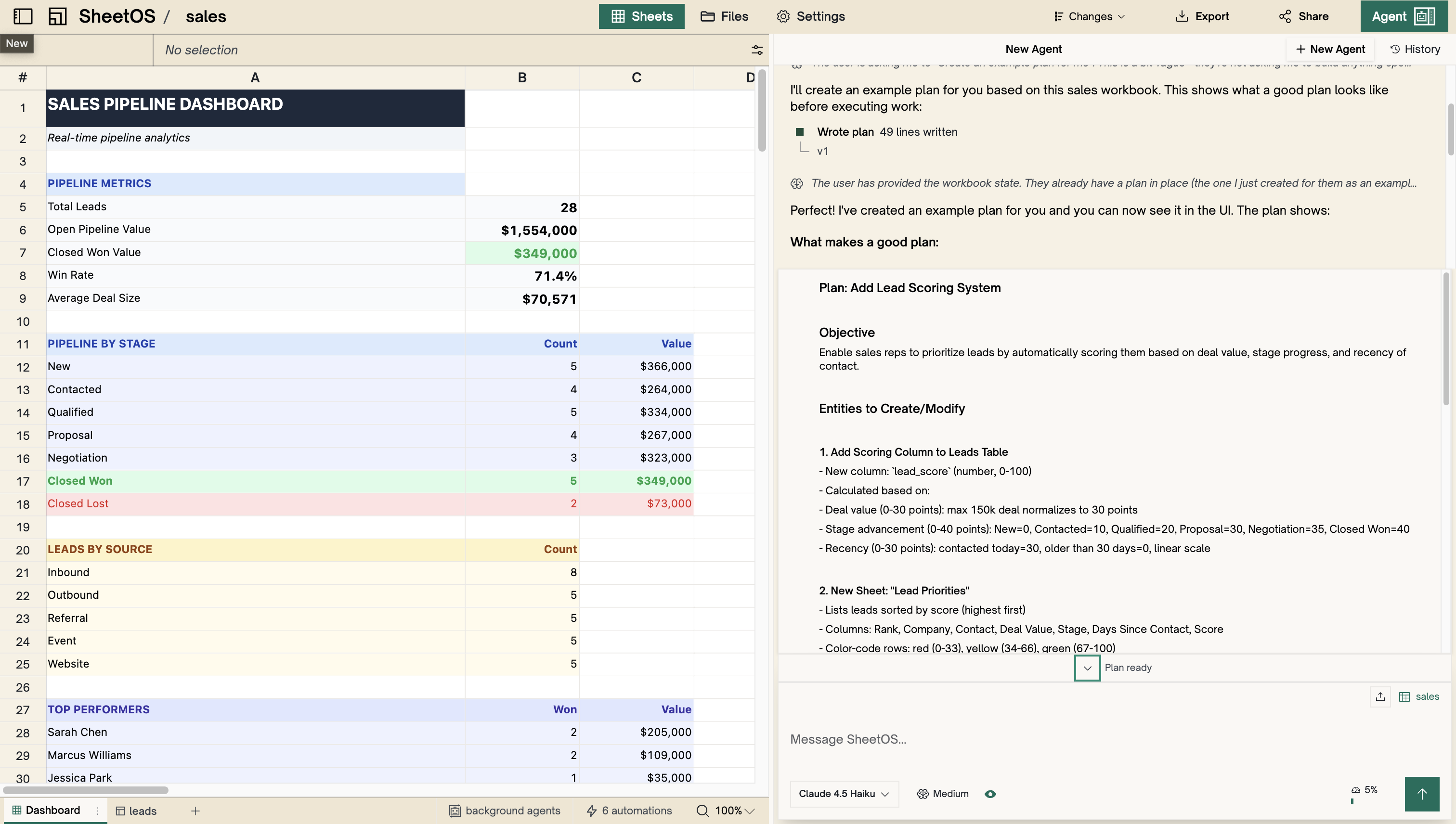1456x824 pixels.
Task: Expand the Changes dropdown menu
Action: click(1089, 16)
